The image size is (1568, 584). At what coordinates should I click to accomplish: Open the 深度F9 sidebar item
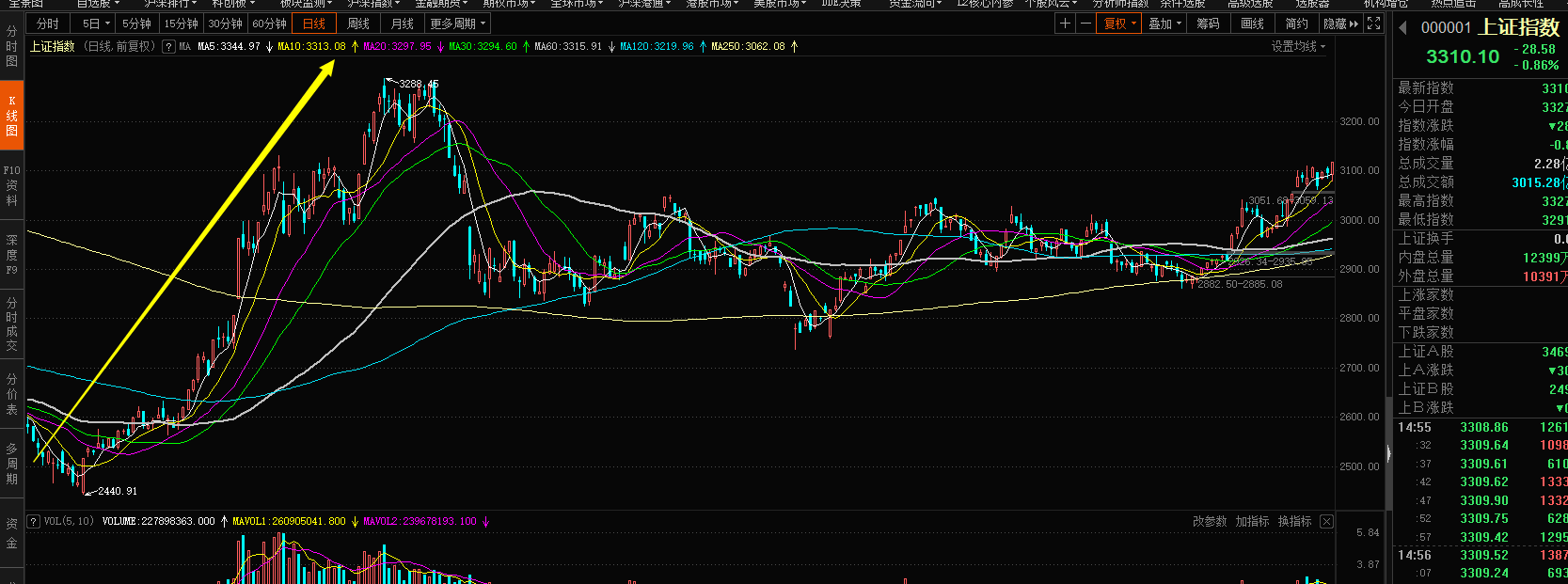click(x=11, y=255)
